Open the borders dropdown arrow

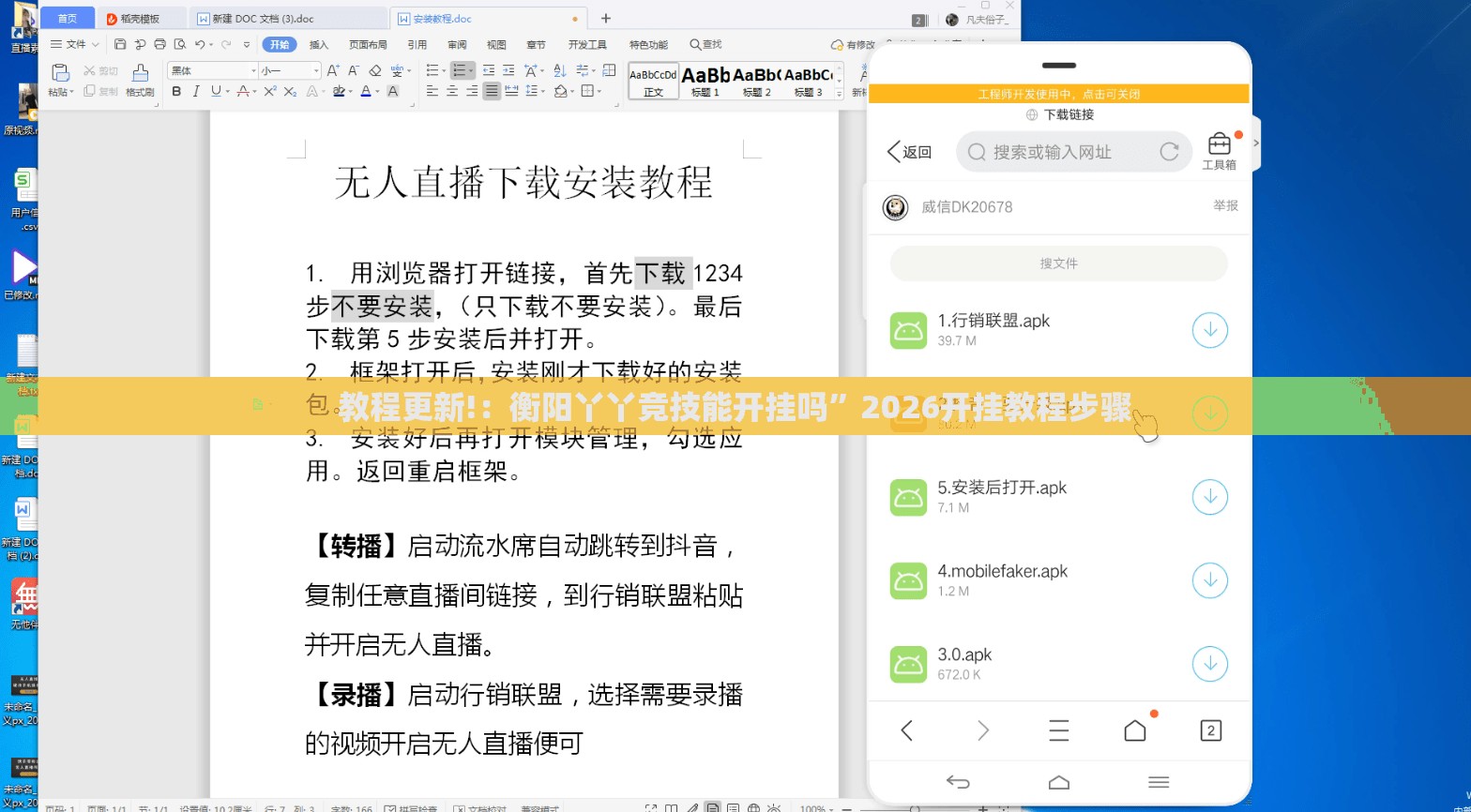[599, 92]
